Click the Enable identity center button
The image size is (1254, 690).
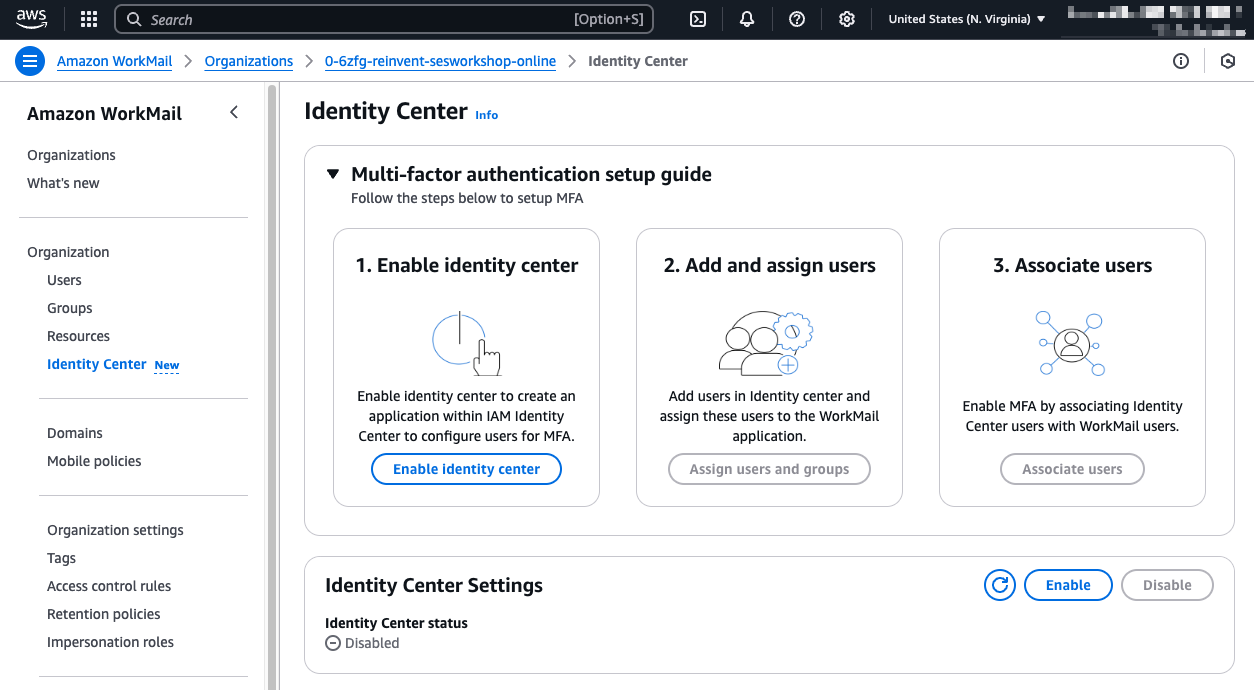466,469
